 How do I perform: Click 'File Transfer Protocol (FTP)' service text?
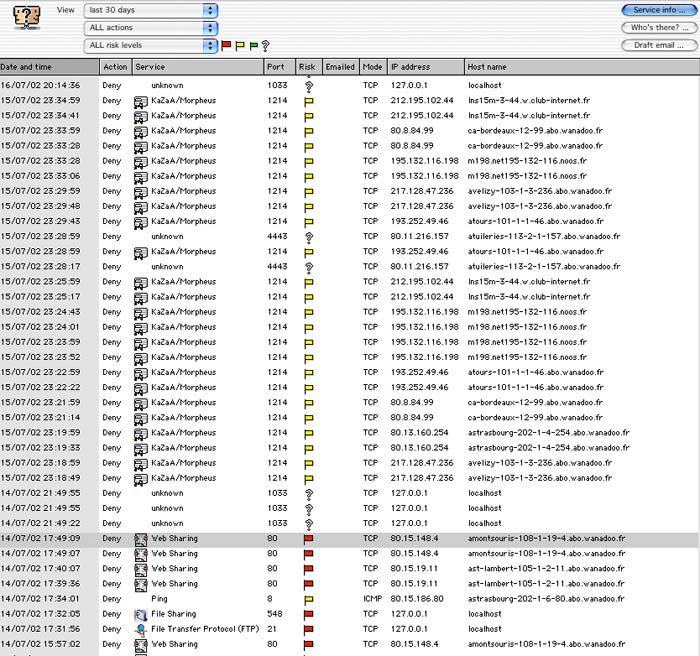click(x=205, y=629)
